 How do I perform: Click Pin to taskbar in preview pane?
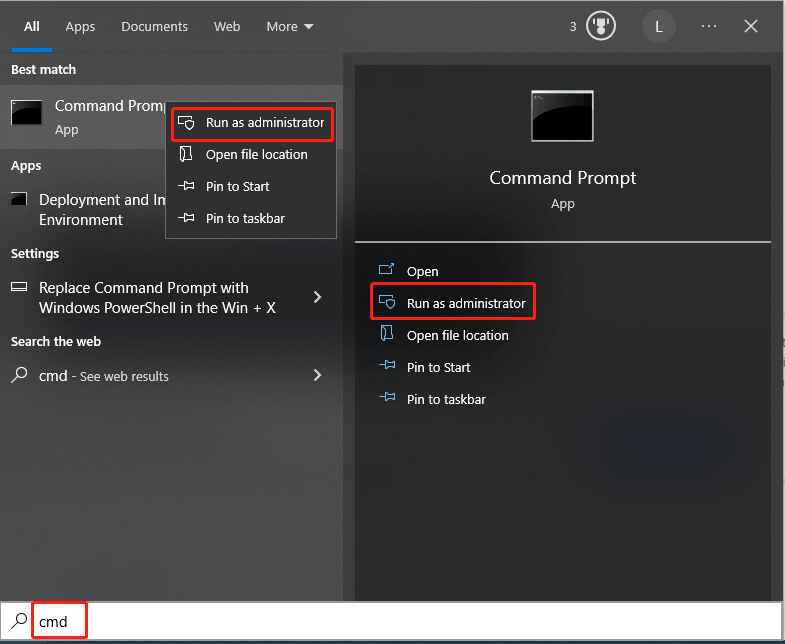pos(446,400)
